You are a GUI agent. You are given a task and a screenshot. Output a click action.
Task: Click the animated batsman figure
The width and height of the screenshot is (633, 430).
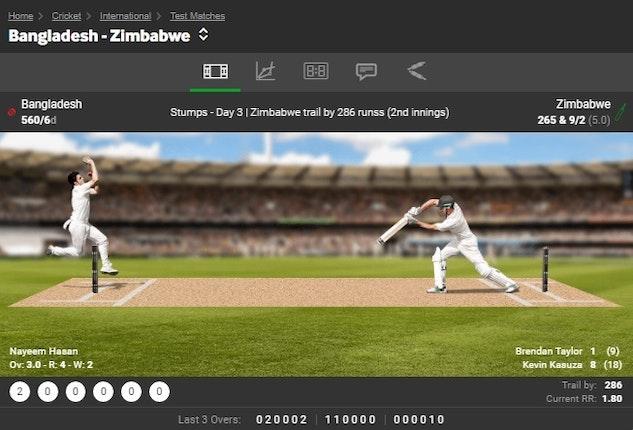(x=448, y=244)
